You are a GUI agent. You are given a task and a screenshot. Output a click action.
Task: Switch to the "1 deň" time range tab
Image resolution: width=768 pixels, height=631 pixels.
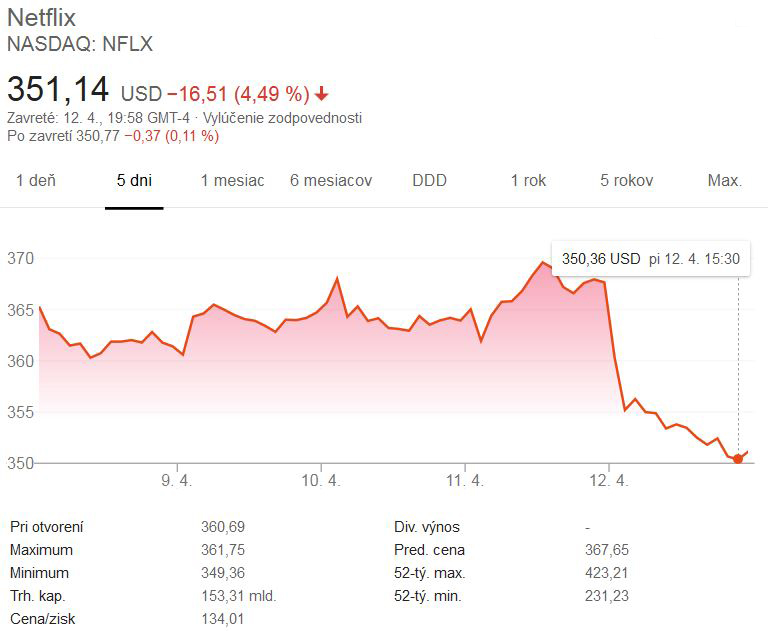[36, 181]
